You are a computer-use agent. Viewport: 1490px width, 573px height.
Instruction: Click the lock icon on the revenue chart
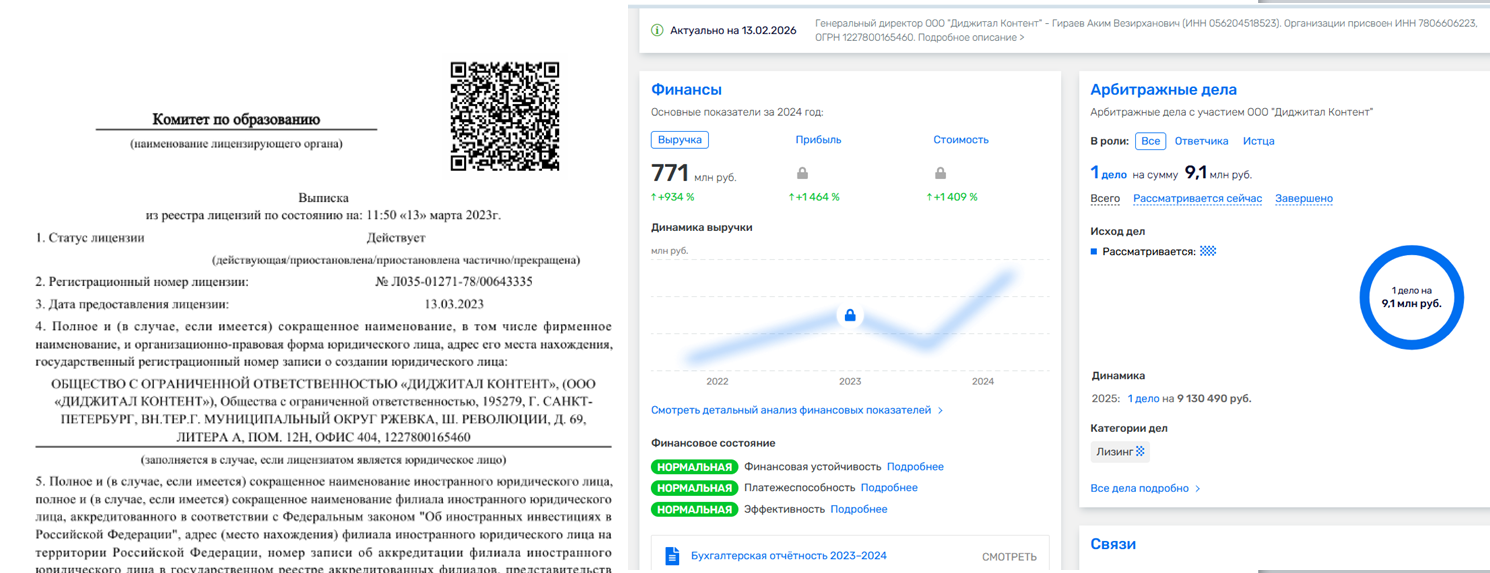tap(850, 315)
